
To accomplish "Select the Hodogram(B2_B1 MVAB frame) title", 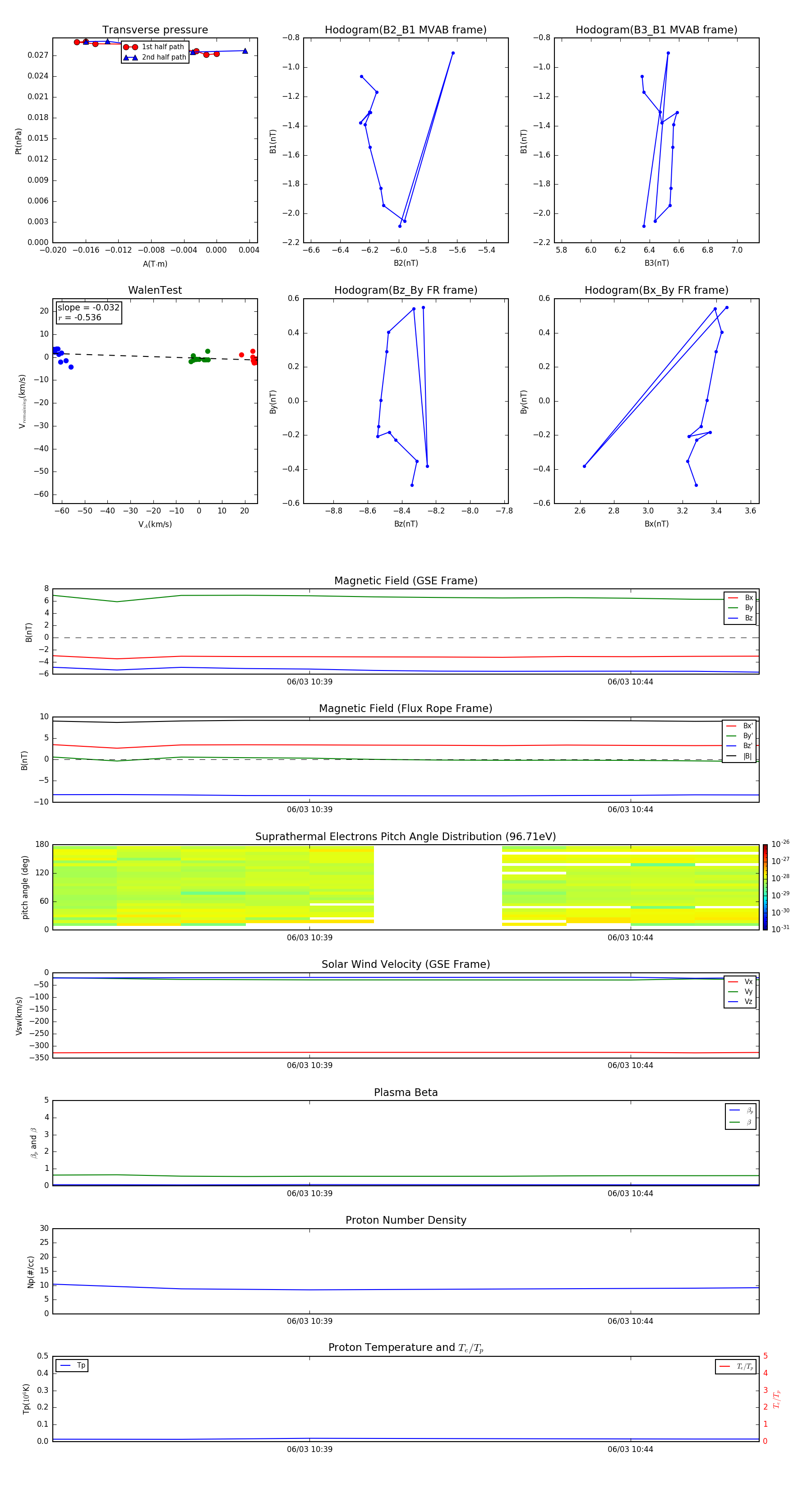I will point(405,30).
